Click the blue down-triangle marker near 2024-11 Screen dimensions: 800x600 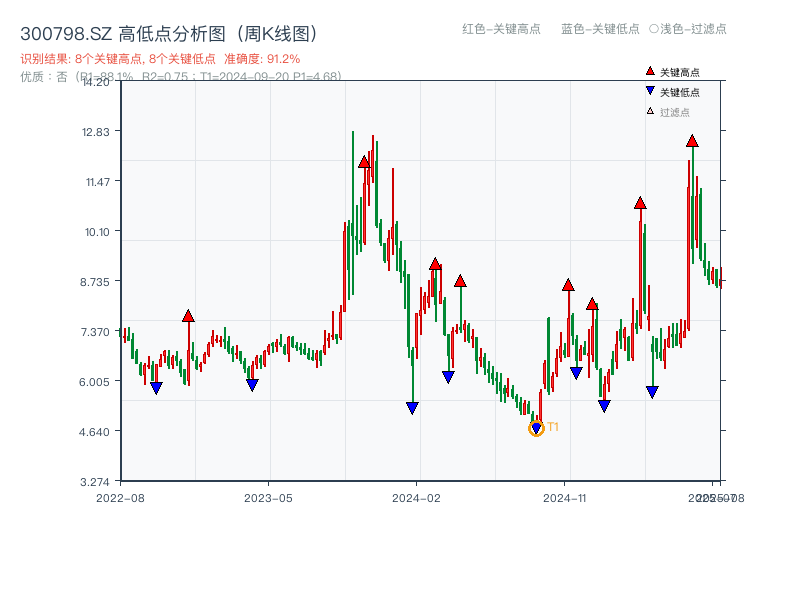[575, 372]
